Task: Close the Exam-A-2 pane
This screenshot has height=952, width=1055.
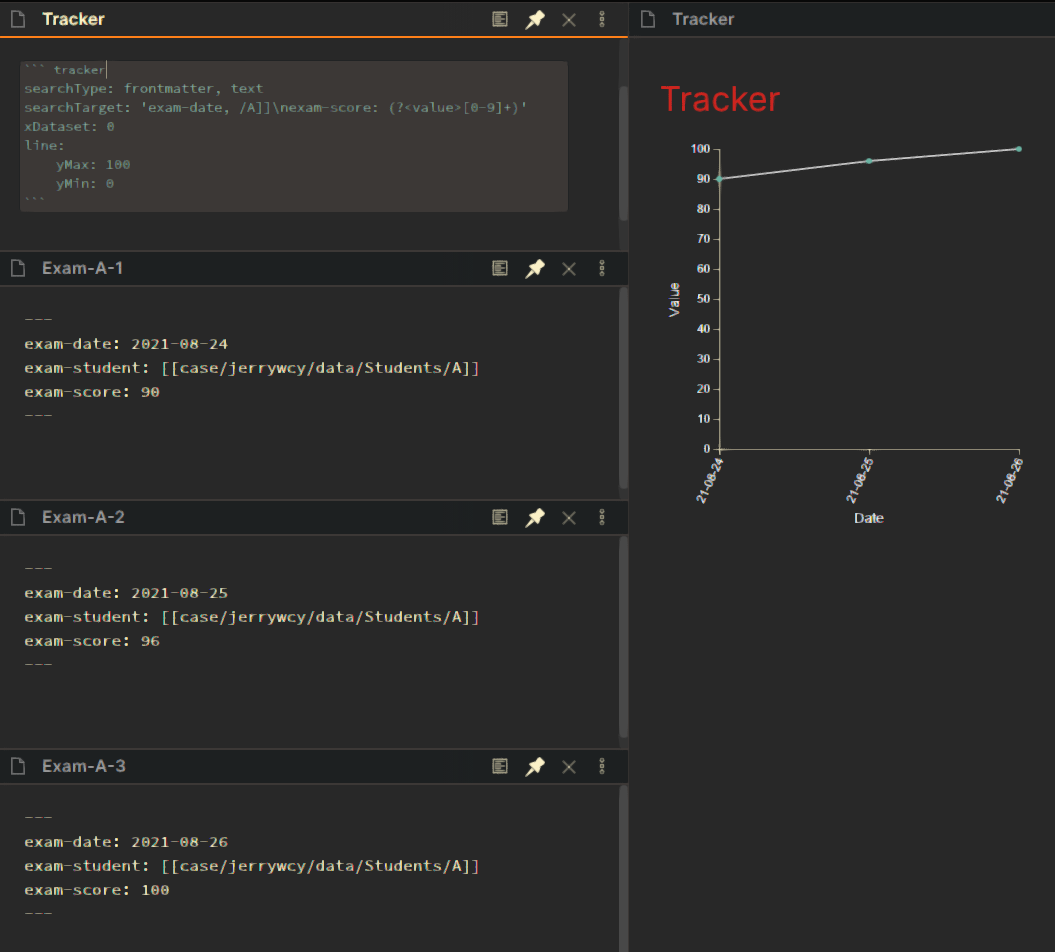Action: coord(569,518)
